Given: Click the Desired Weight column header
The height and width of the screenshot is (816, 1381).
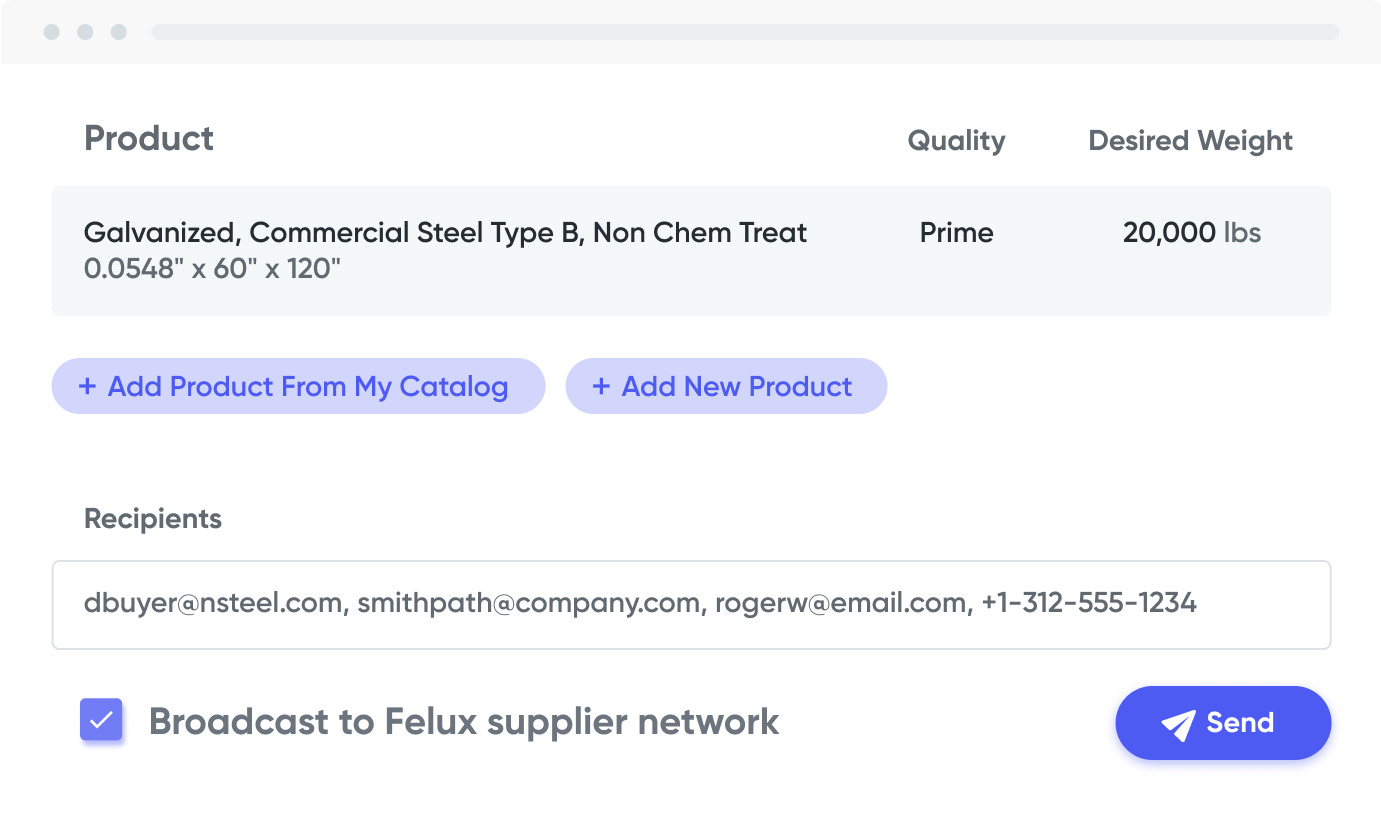Looking at the screenshot, I should click(x=1190, y=141).
